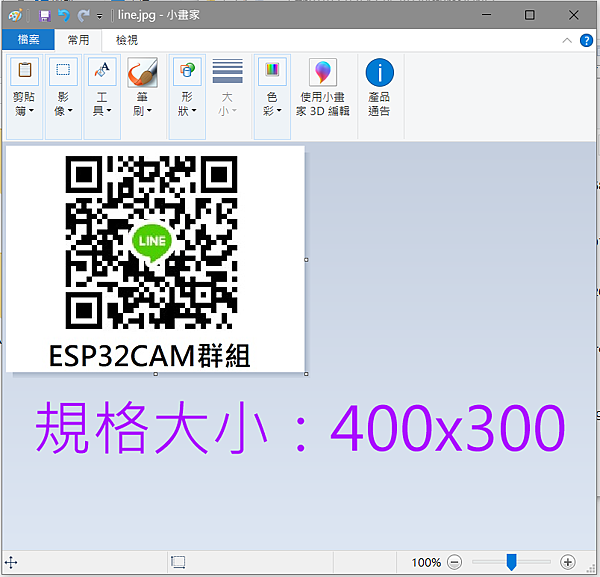Click the Paint app icon in title bar

pyautogui.click(x=15, y=16)
